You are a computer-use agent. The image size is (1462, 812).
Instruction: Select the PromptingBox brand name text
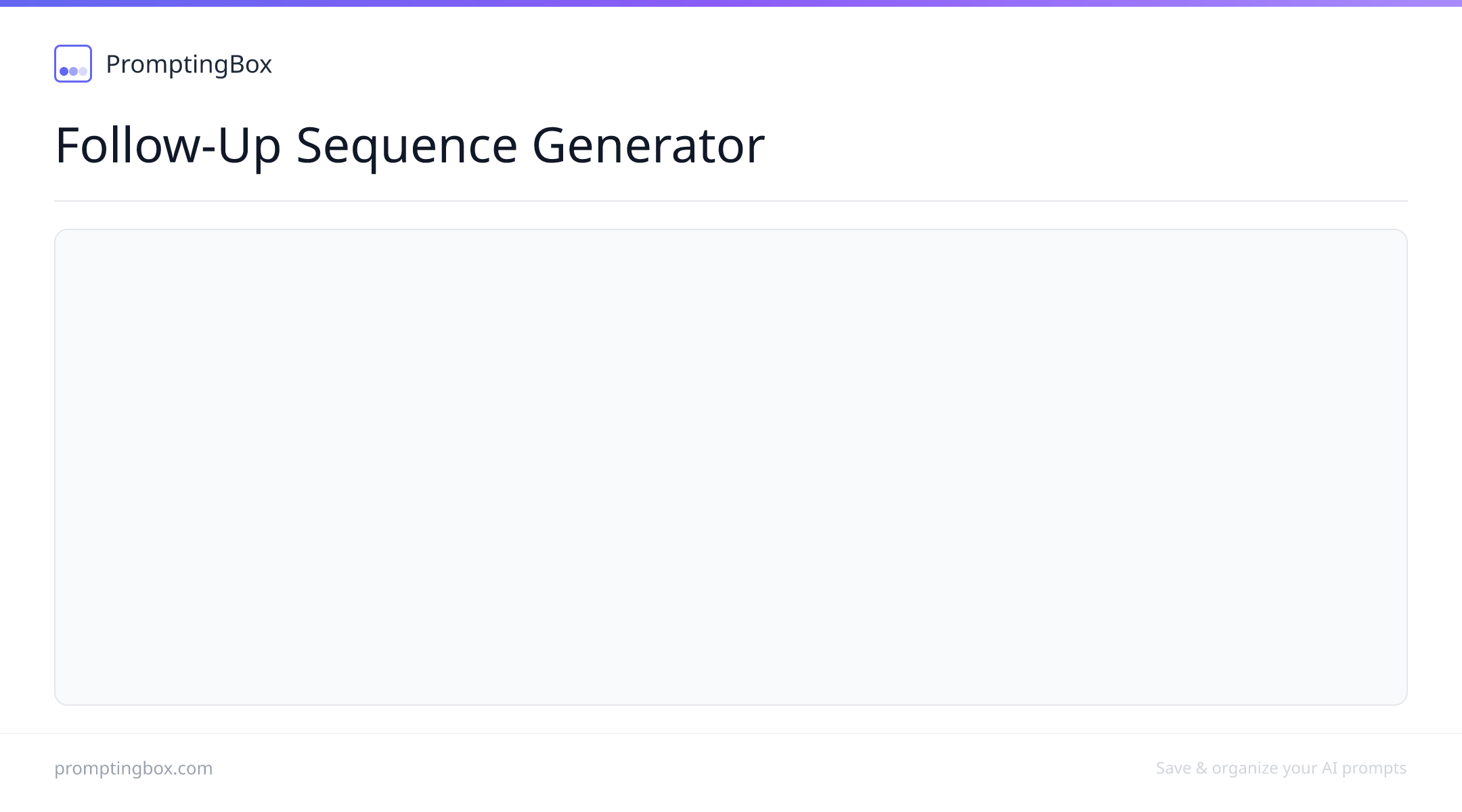[x=189, y=64]
